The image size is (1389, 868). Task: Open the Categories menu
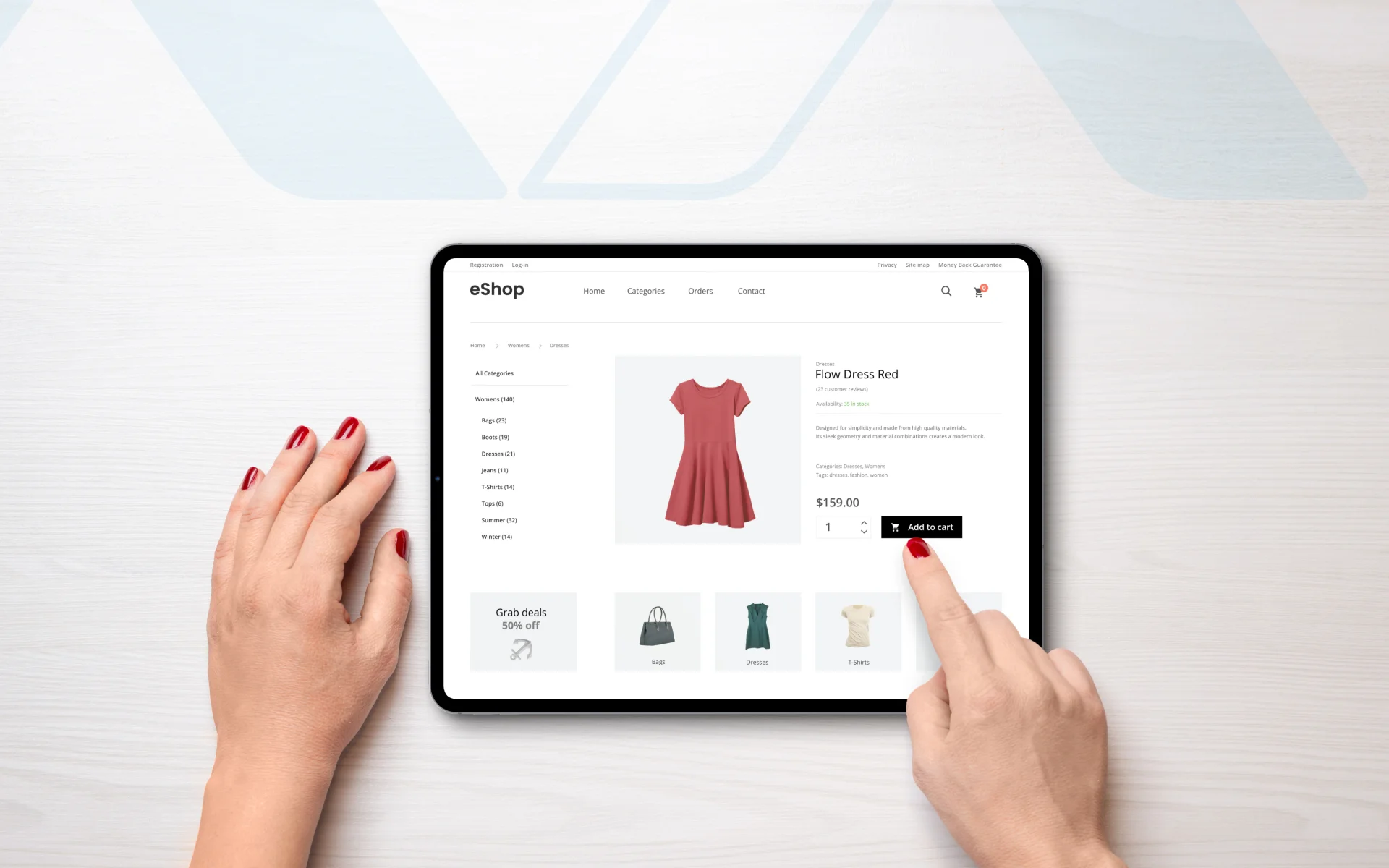pyautogui.click(x=645, y=291)
